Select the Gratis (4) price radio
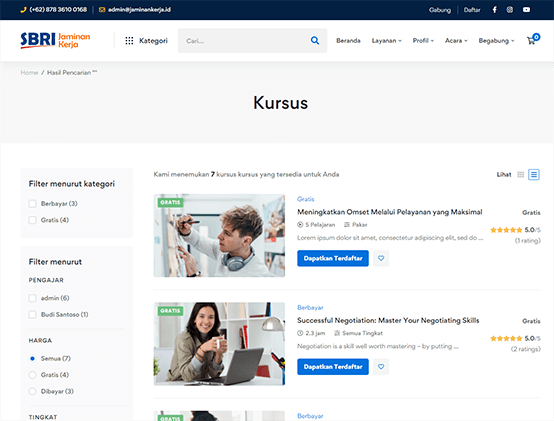The image size is (554, 421). tap(33, 375)
